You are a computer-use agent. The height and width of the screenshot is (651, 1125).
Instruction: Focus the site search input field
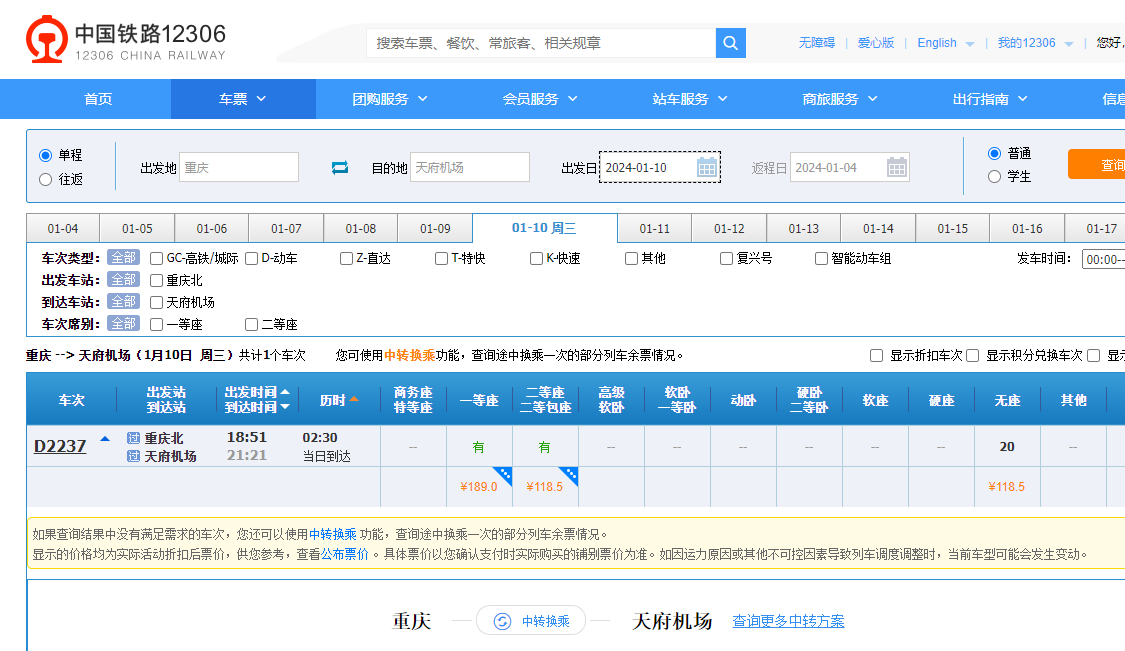[x=541, y=43]
